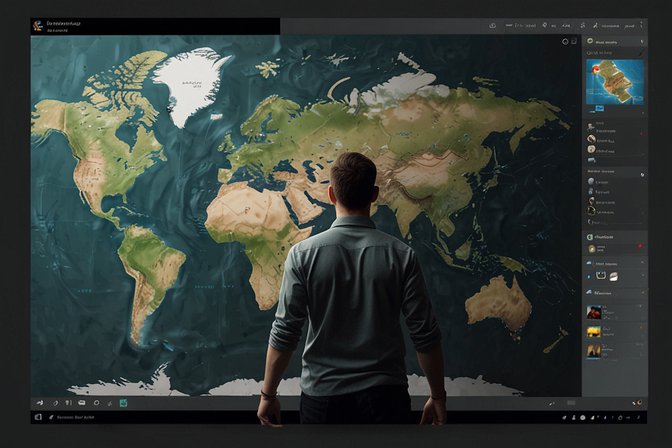
Task: Click the first icon in the bottom-left map toolbar
Action: tap(39, 403)
